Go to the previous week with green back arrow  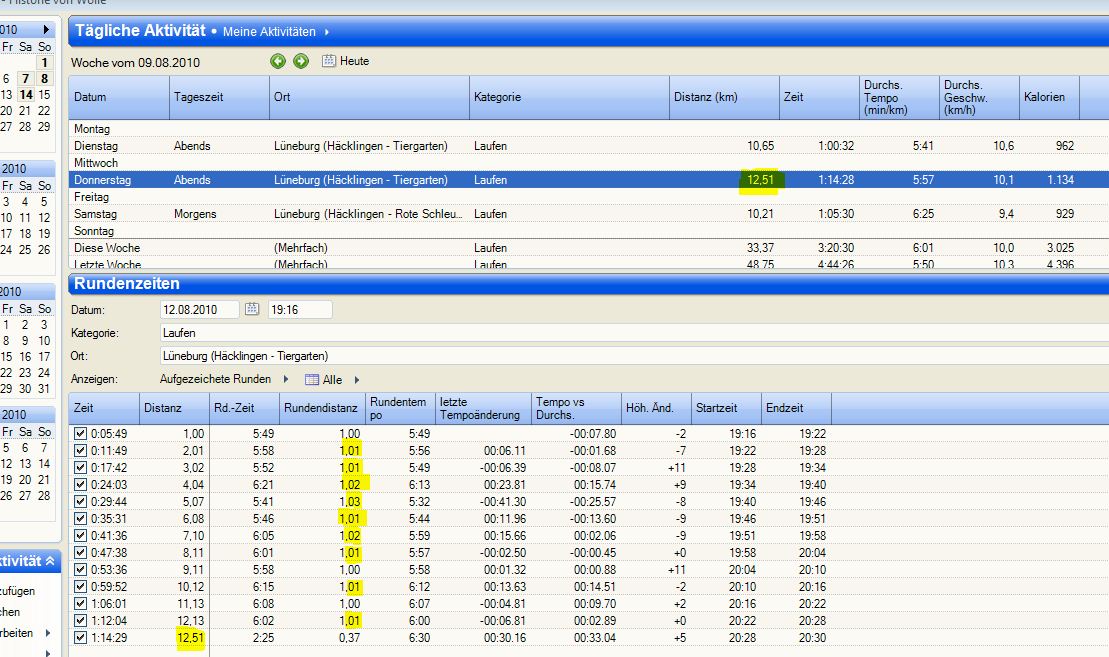[278, 61]
